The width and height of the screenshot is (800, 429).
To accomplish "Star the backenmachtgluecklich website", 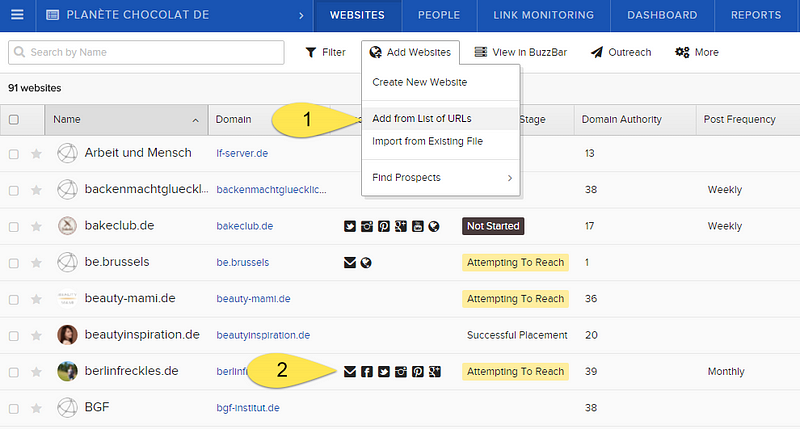I will pos(36,190).
